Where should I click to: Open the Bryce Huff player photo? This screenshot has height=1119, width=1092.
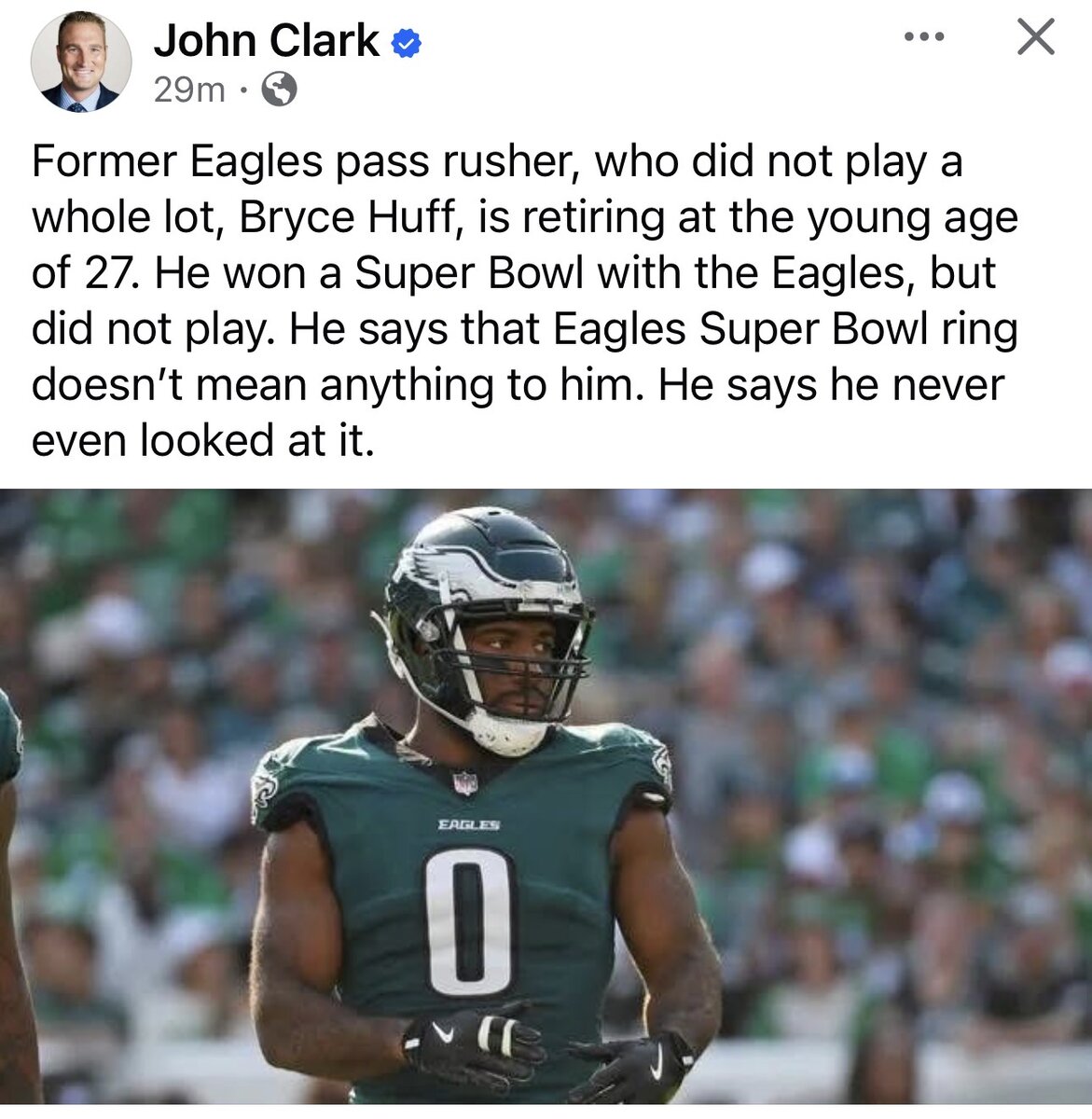tap(546, 796)
